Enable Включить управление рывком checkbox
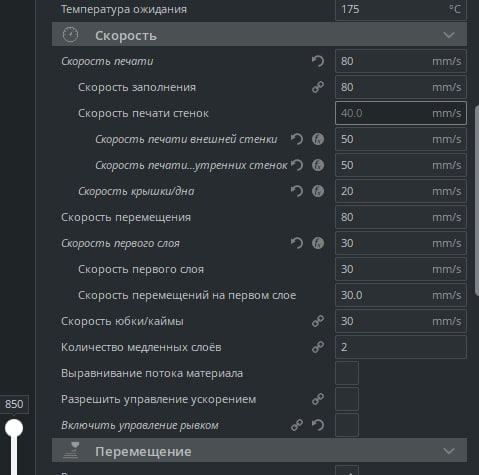 (347, 425)
